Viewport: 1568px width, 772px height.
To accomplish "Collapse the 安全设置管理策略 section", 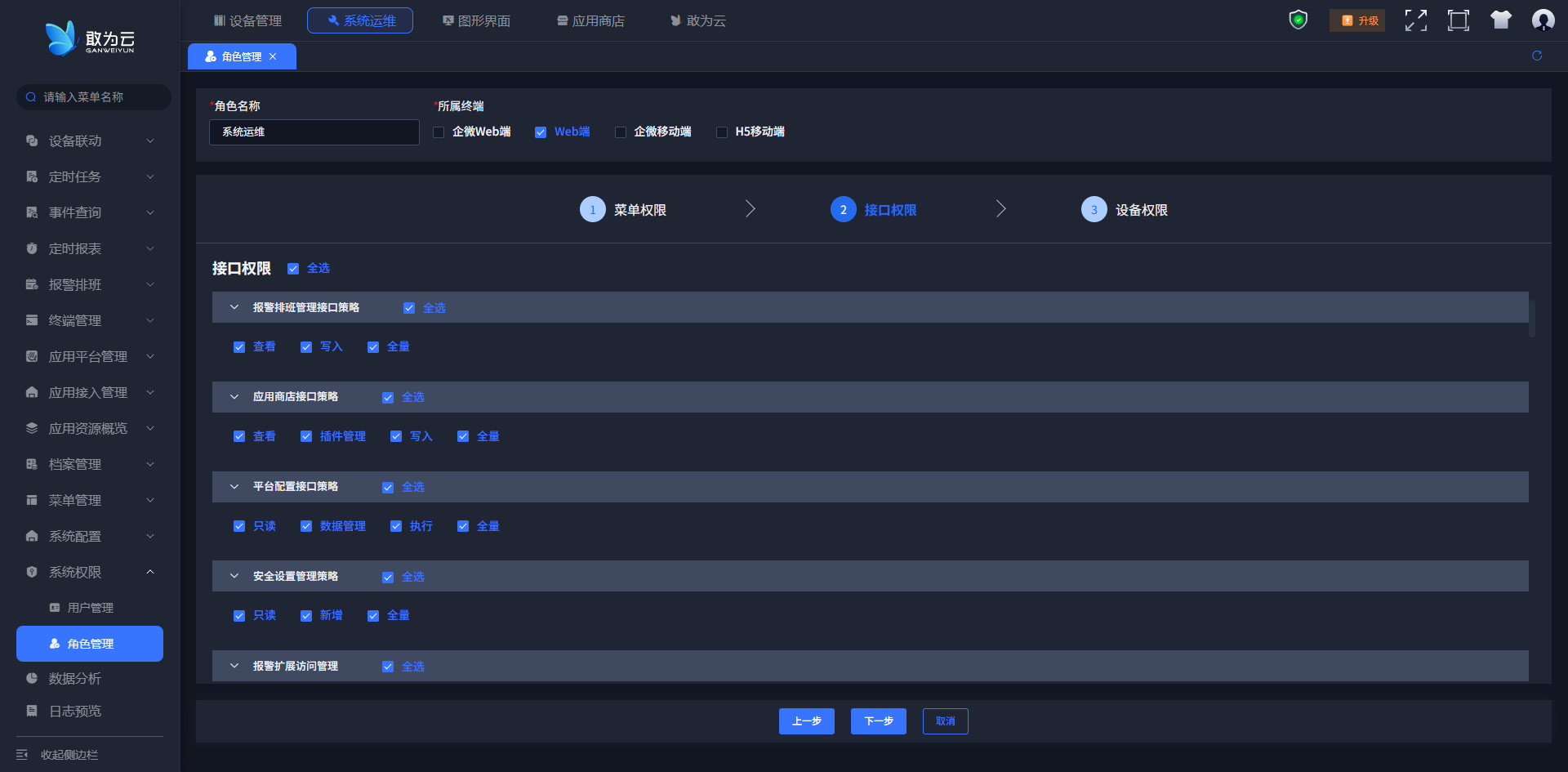I will pos(234,577).
